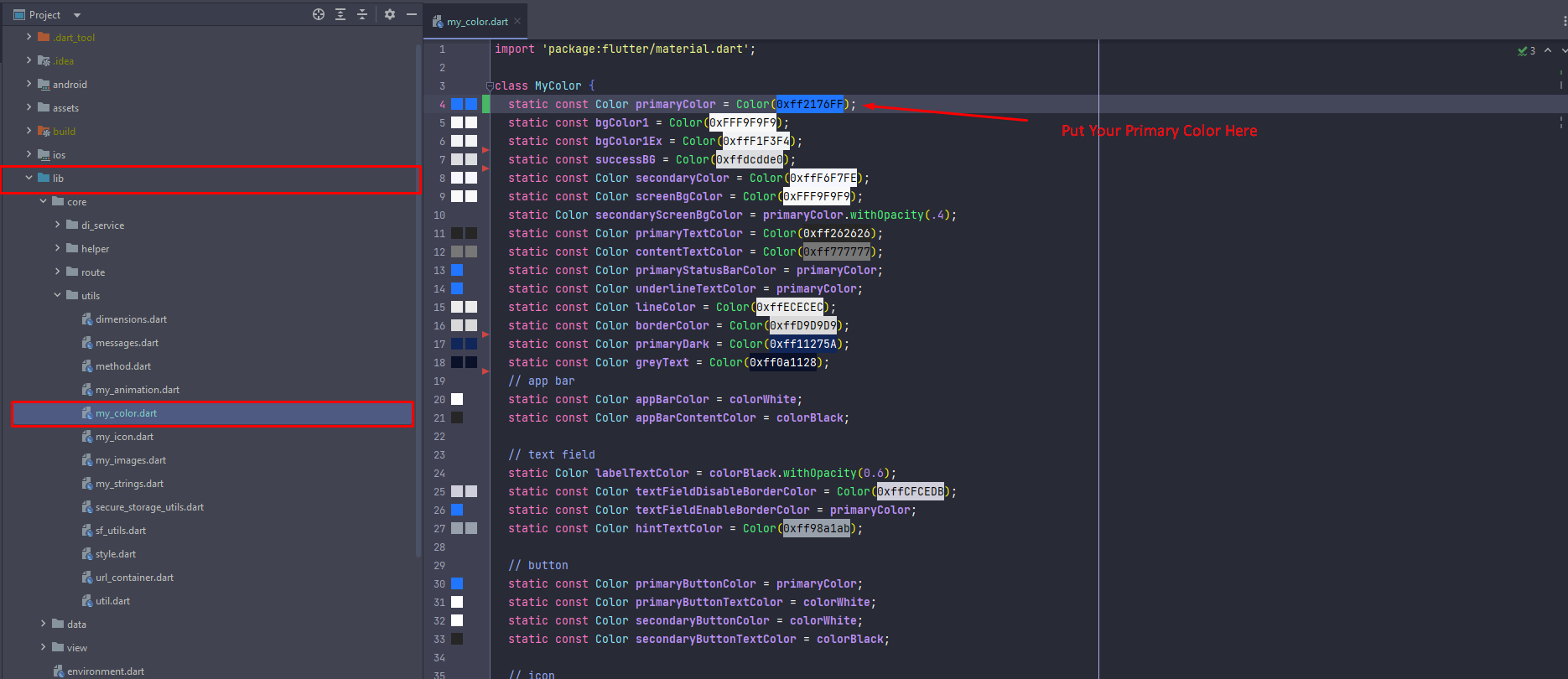Jump to previous highlighted problem arrow
Image resolution: width=1568 pixels, height=679 pixels.
point(1548,51)
